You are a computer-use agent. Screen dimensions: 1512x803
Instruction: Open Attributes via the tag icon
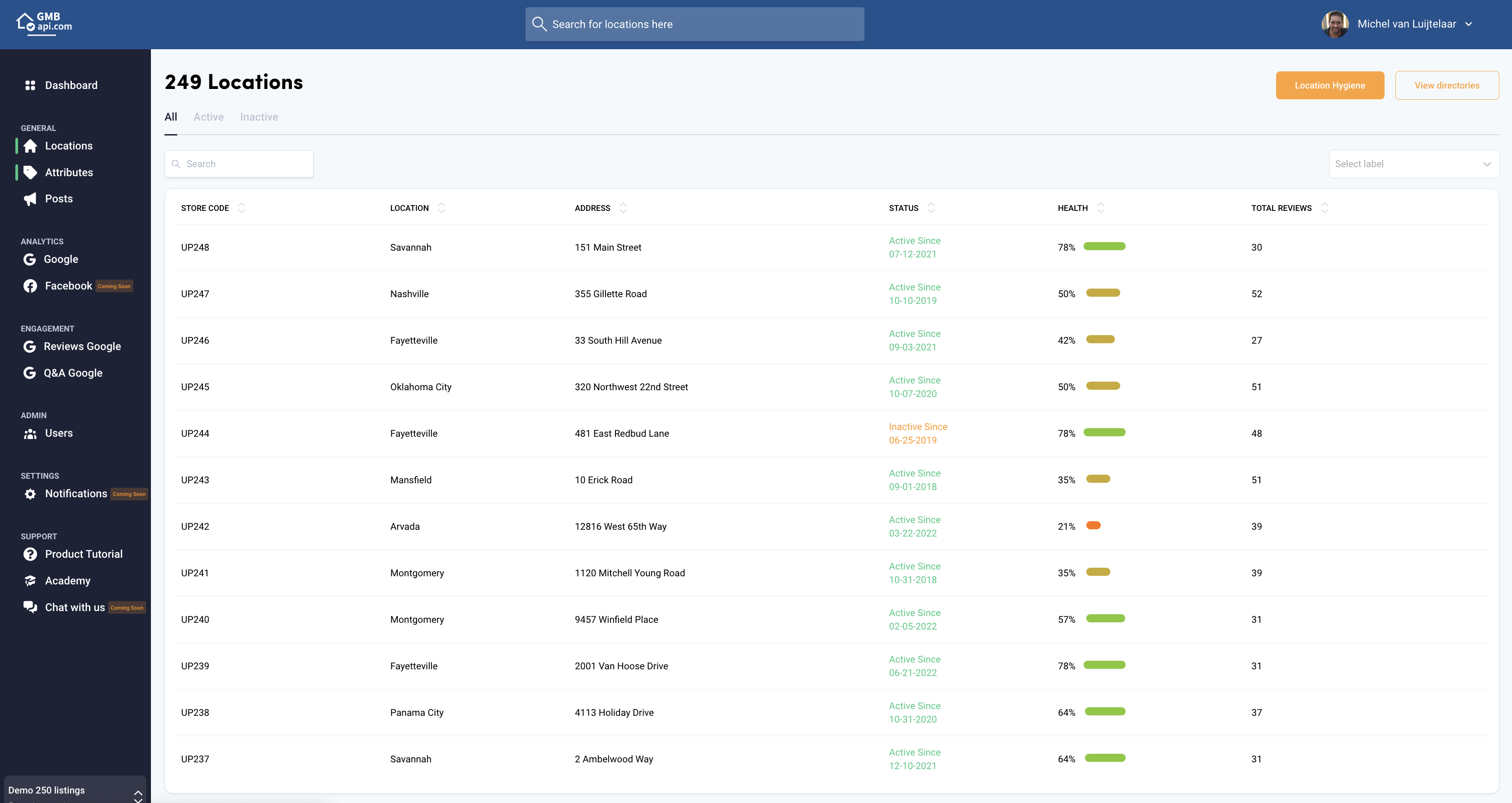(x=31, y=172)
